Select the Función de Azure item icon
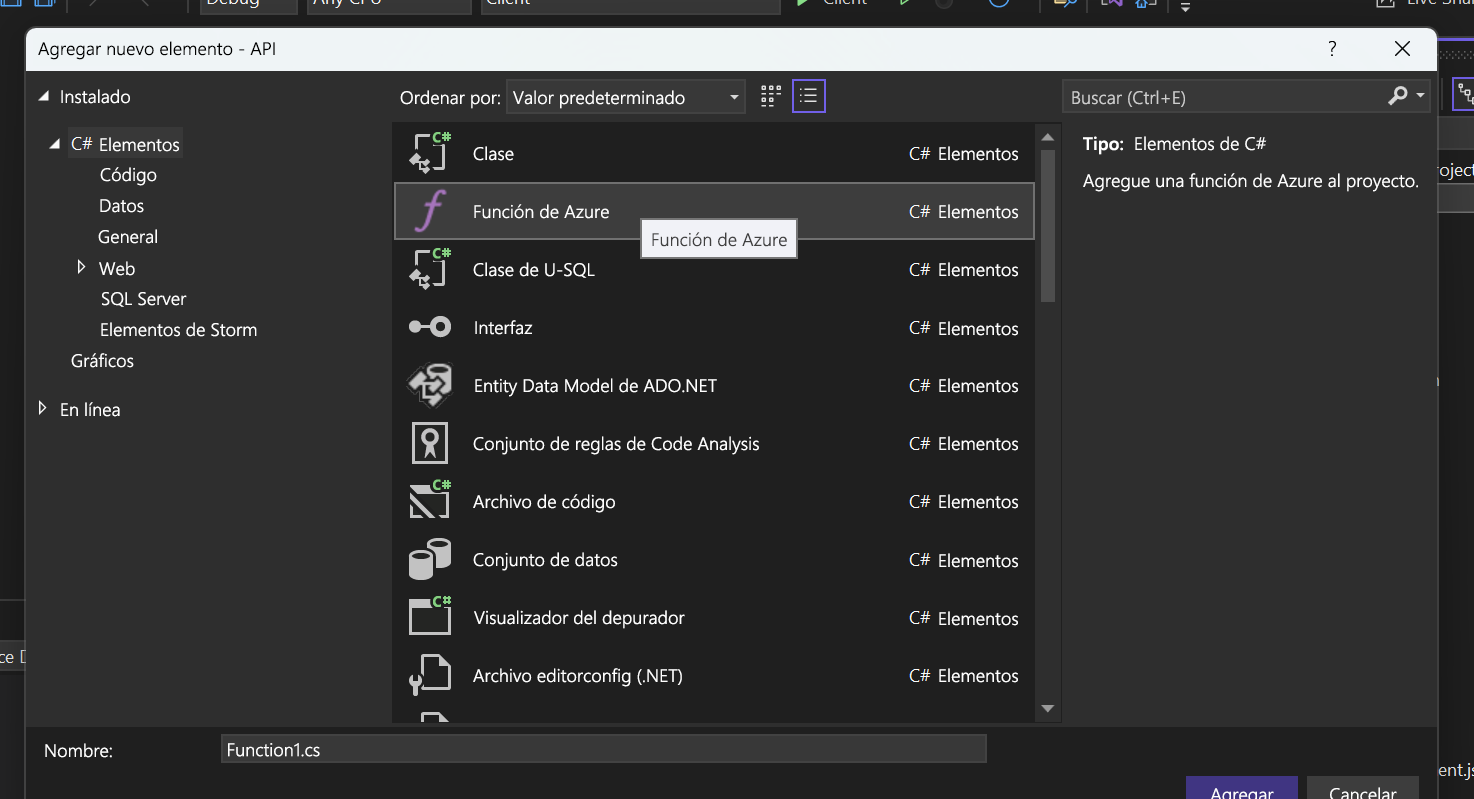Image resolution: width=1474 pixels, height=799 pixels. (429, 210)
